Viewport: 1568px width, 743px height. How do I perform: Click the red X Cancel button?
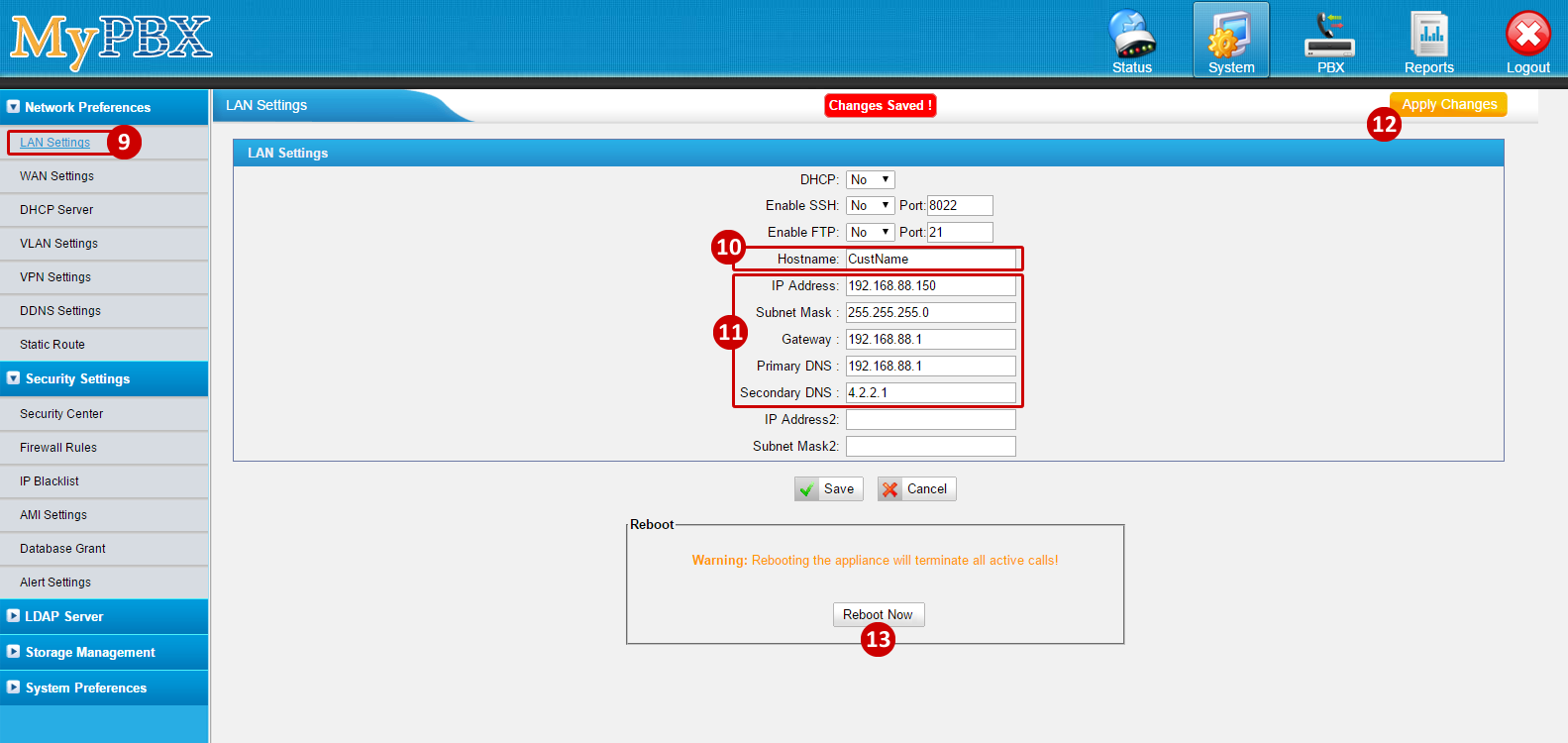(916, 489)
